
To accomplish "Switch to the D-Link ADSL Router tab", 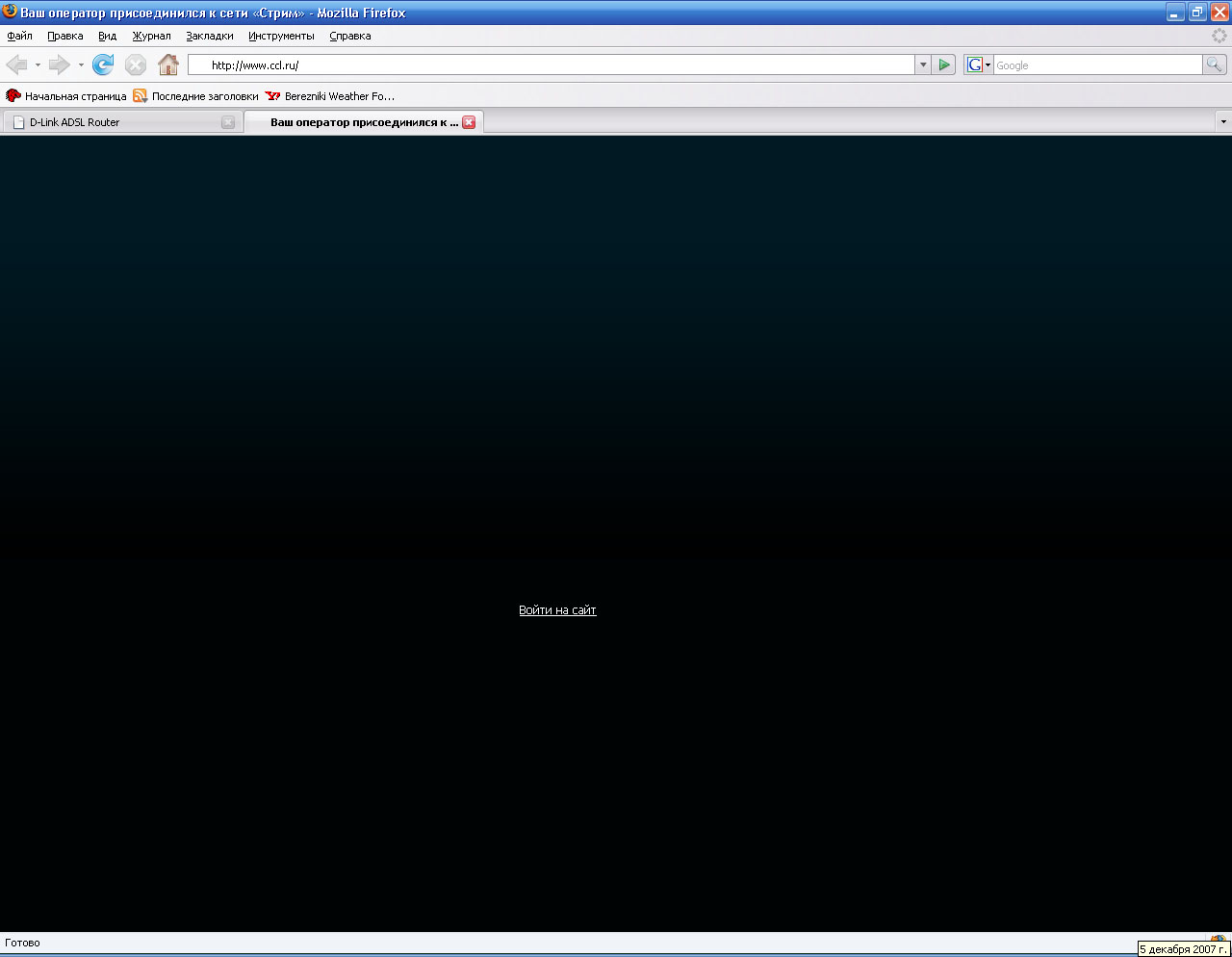I will point(115,122).
